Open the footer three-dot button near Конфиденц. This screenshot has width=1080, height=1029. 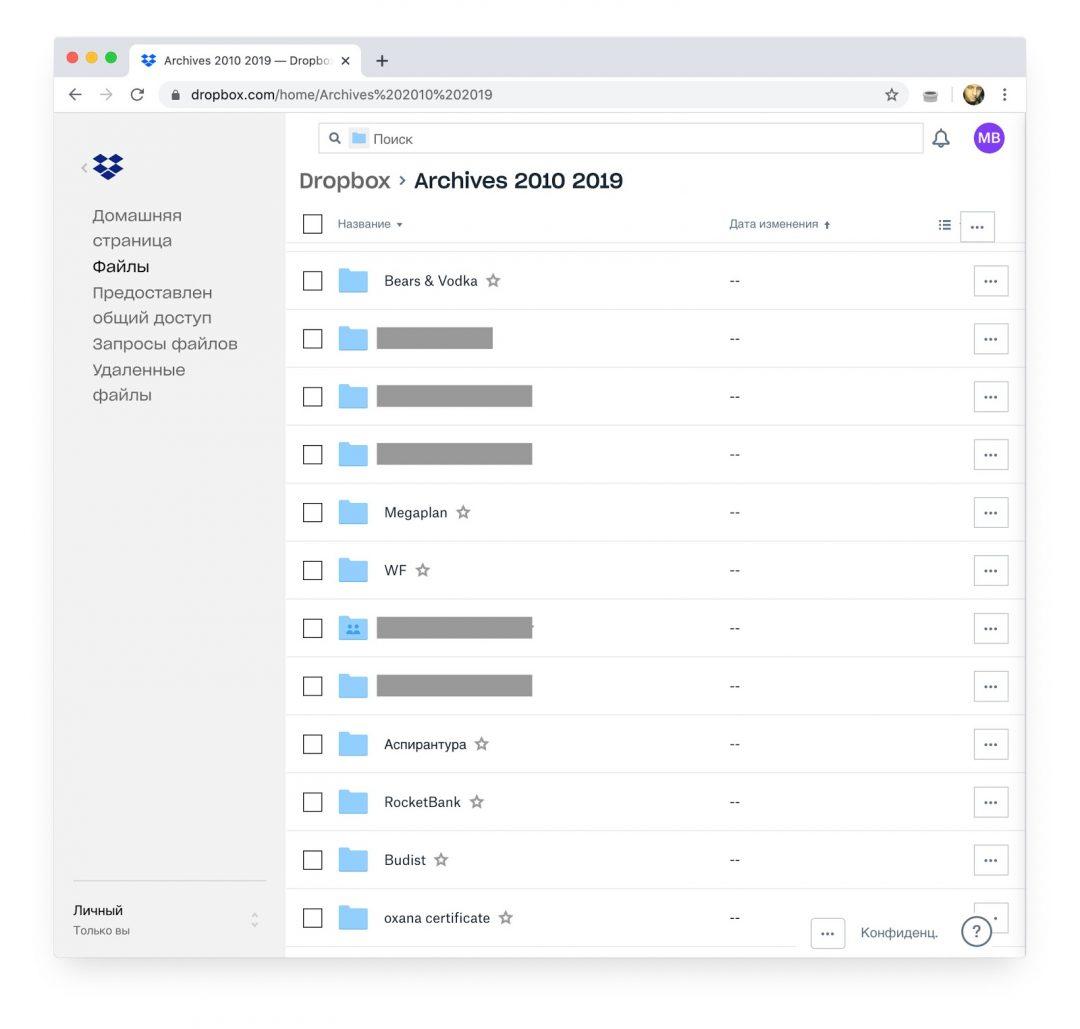pyautogui.click(x=827, y=933)
